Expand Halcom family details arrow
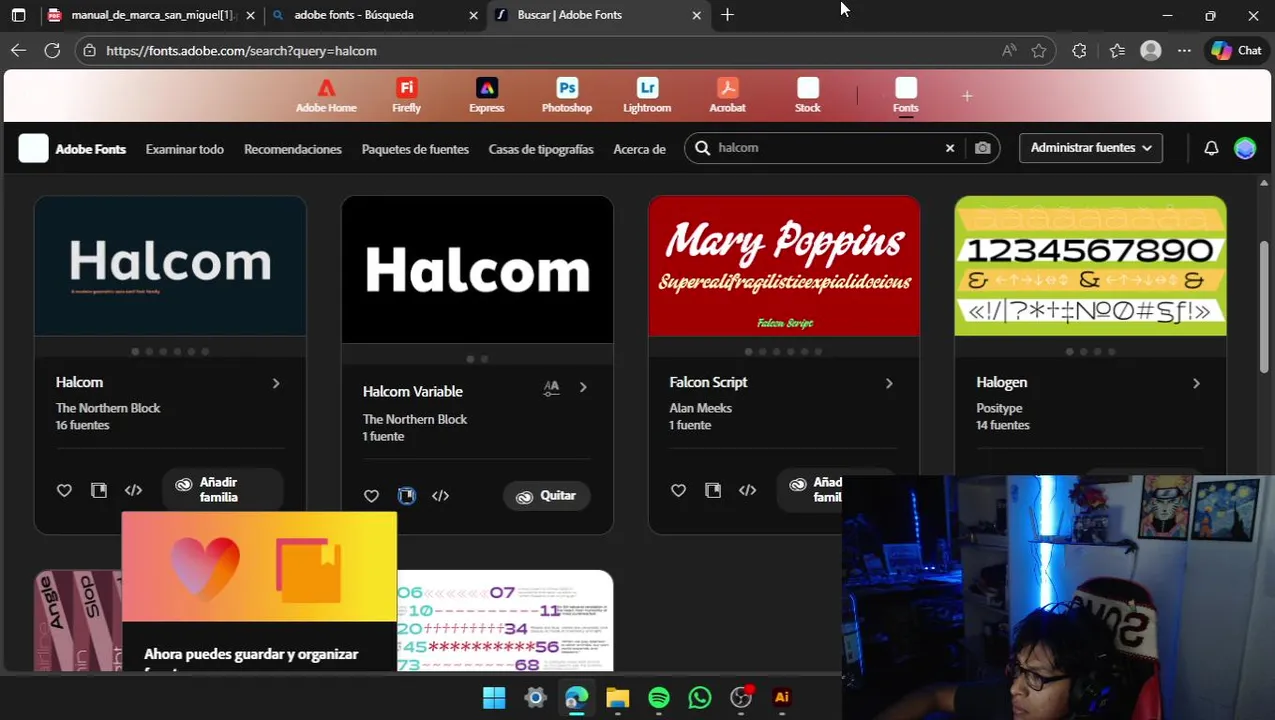 [x=276, y=383]
